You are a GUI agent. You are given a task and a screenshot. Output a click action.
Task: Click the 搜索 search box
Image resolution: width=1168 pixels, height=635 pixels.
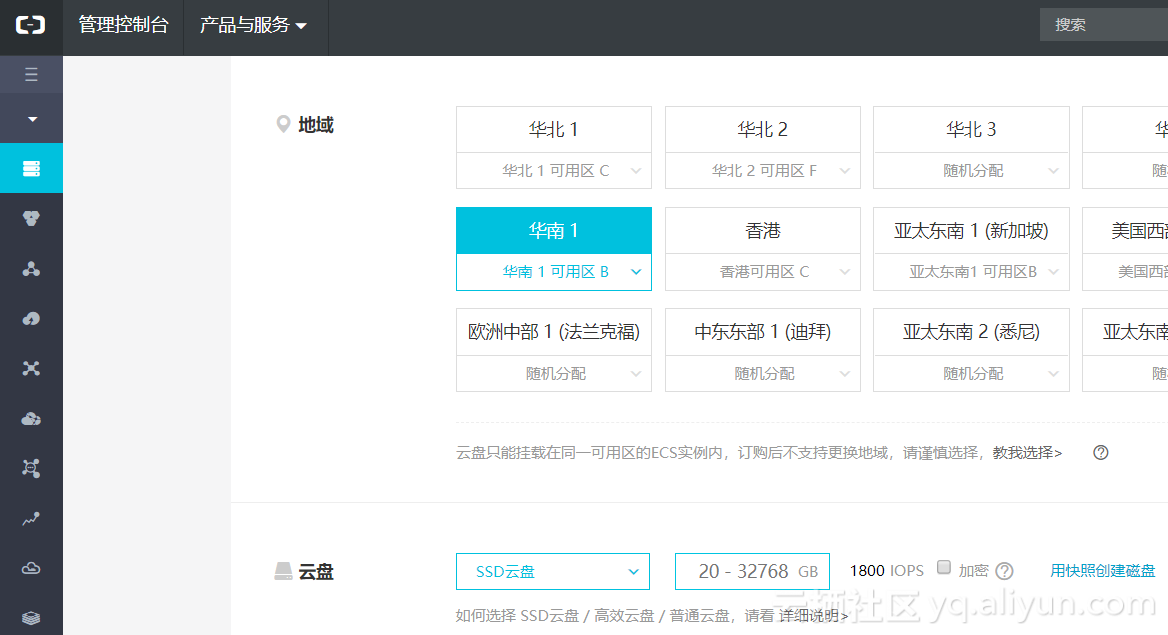(1104, 25)
